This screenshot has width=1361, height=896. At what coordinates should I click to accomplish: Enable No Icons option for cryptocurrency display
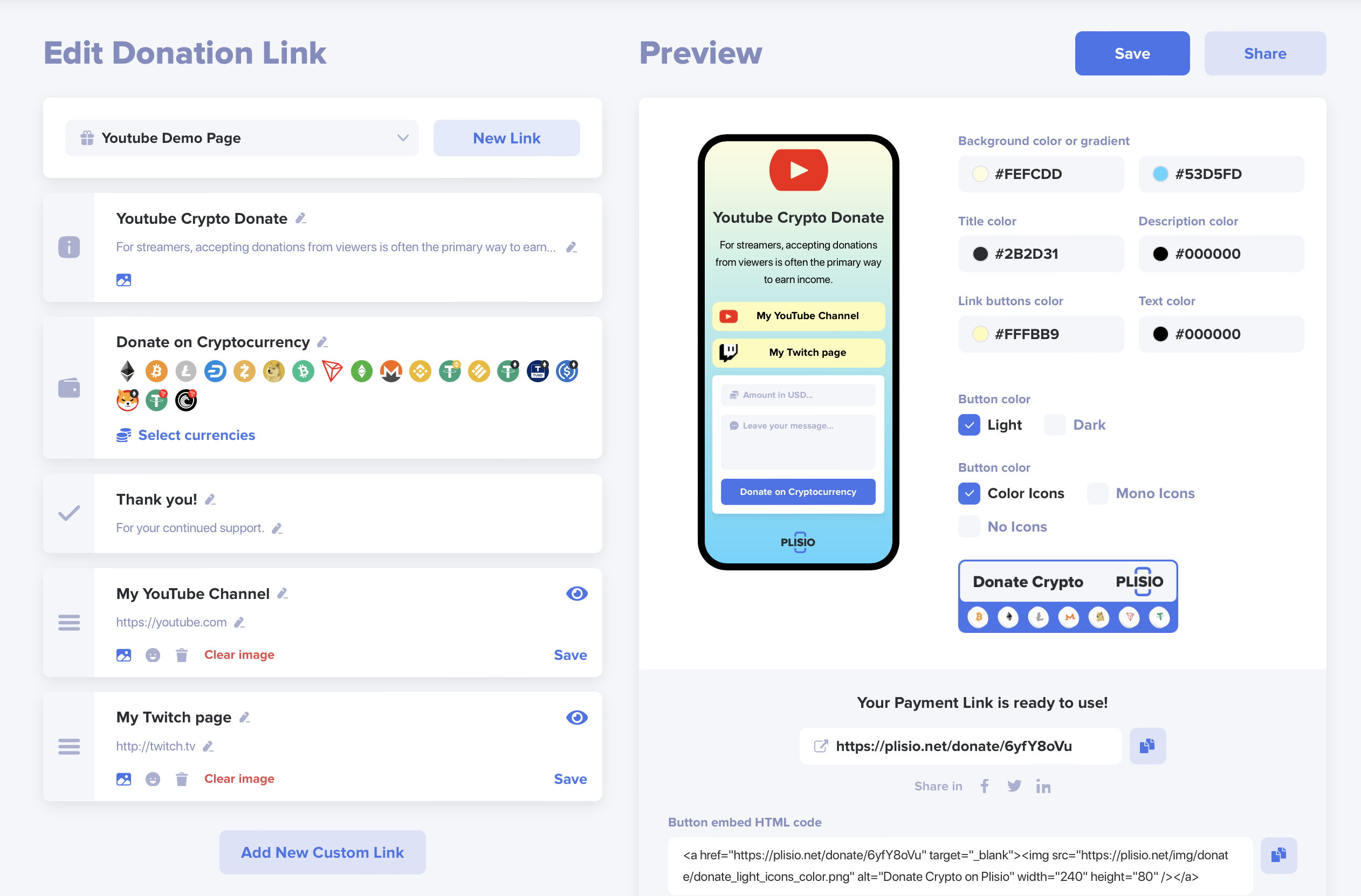point(968,527)
